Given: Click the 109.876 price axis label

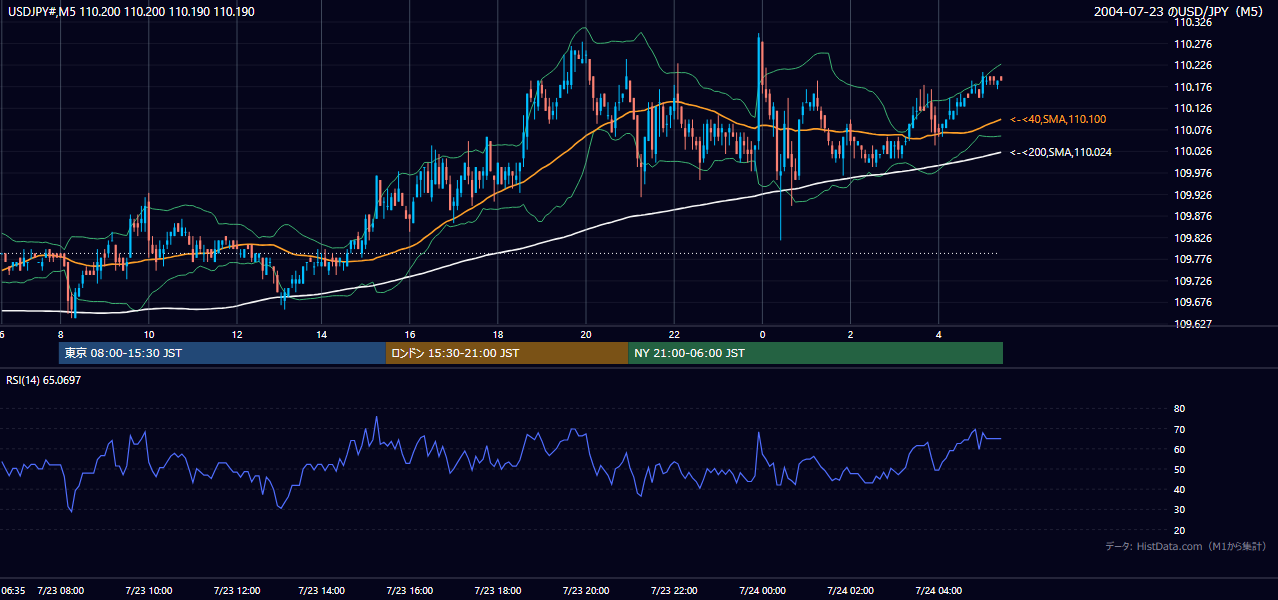Looking at the screenshot, I should click(1193, 216).
